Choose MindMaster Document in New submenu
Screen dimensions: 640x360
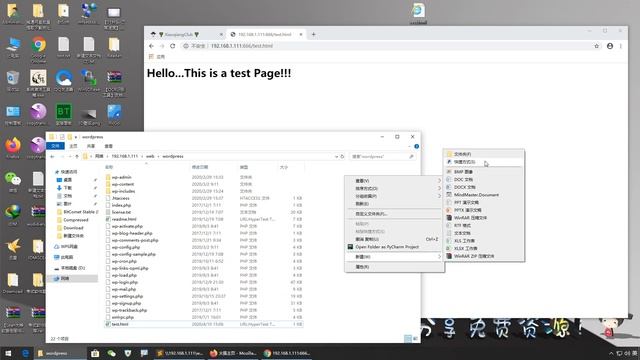(x=484, y=195)
